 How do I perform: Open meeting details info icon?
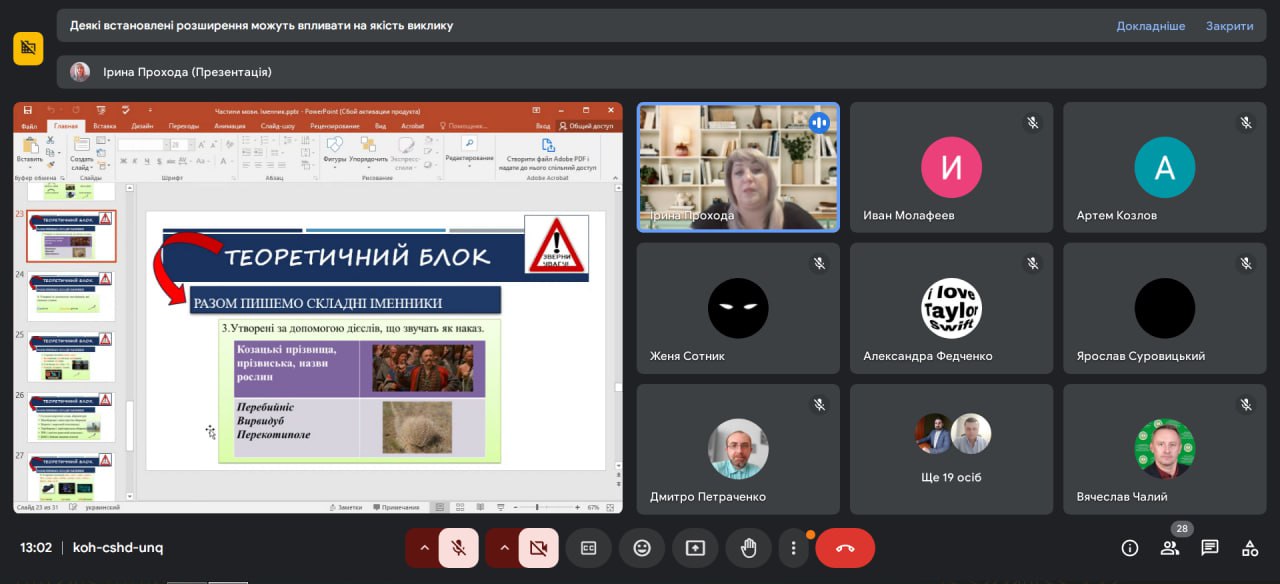1130,548
